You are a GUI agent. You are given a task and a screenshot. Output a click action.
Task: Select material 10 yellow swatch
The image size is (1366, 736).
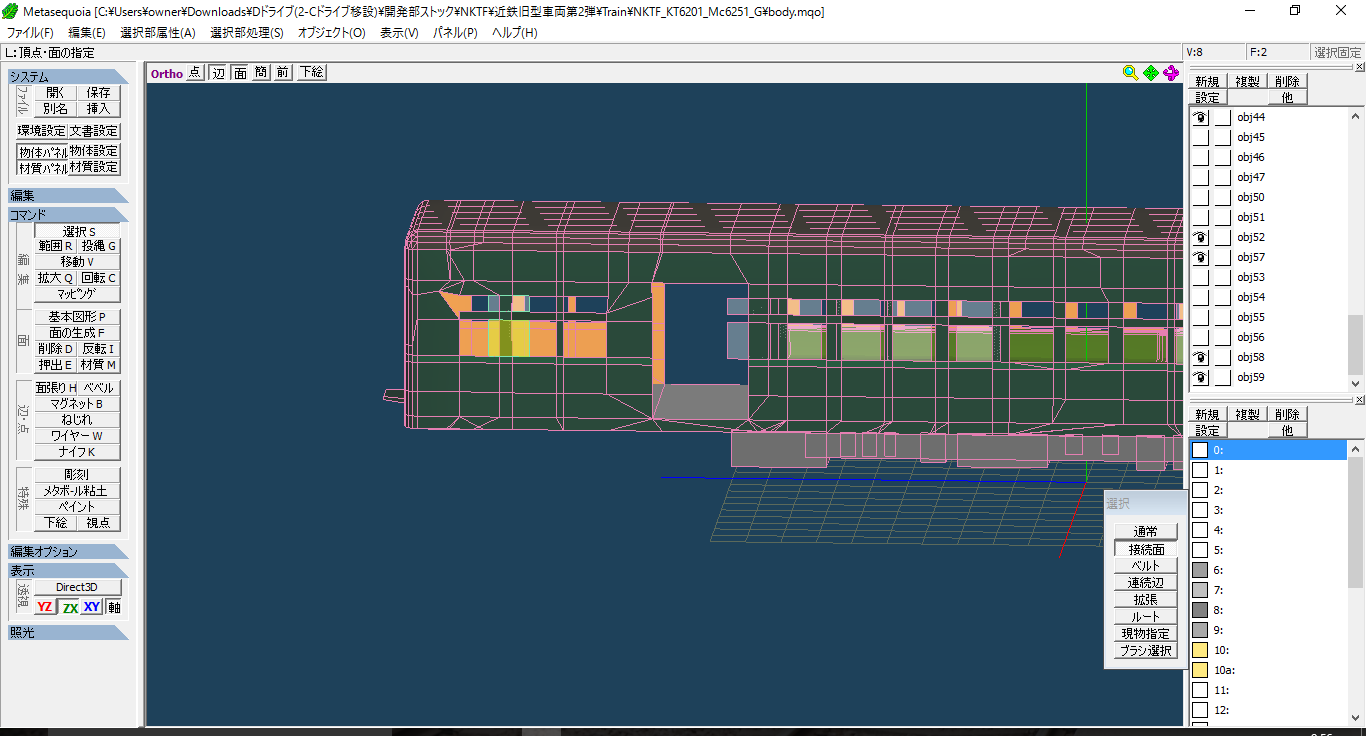pos(1200,650)
